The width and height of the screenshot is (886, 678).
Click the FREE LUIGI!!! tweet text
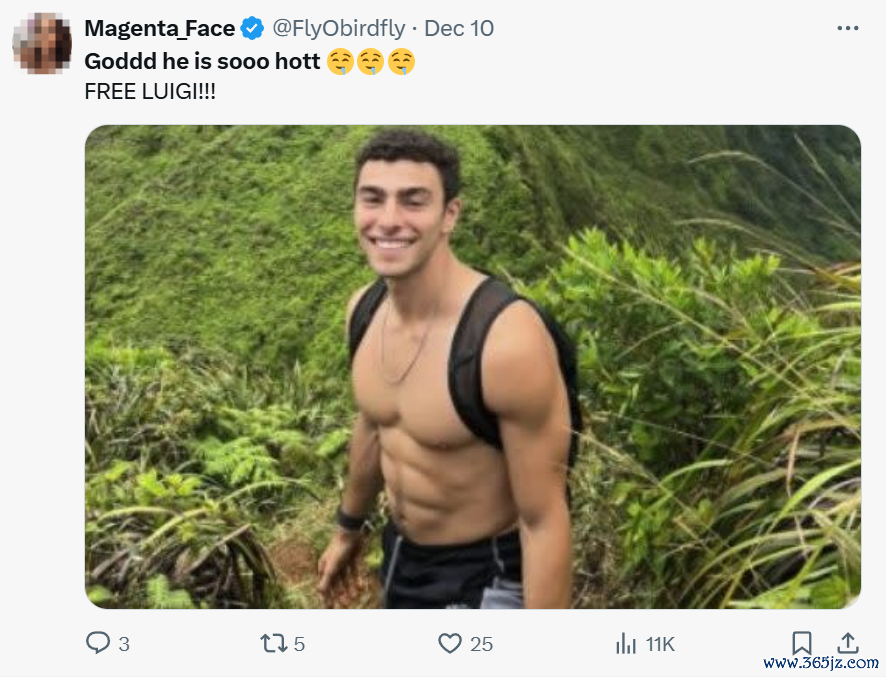click(150, 92)
